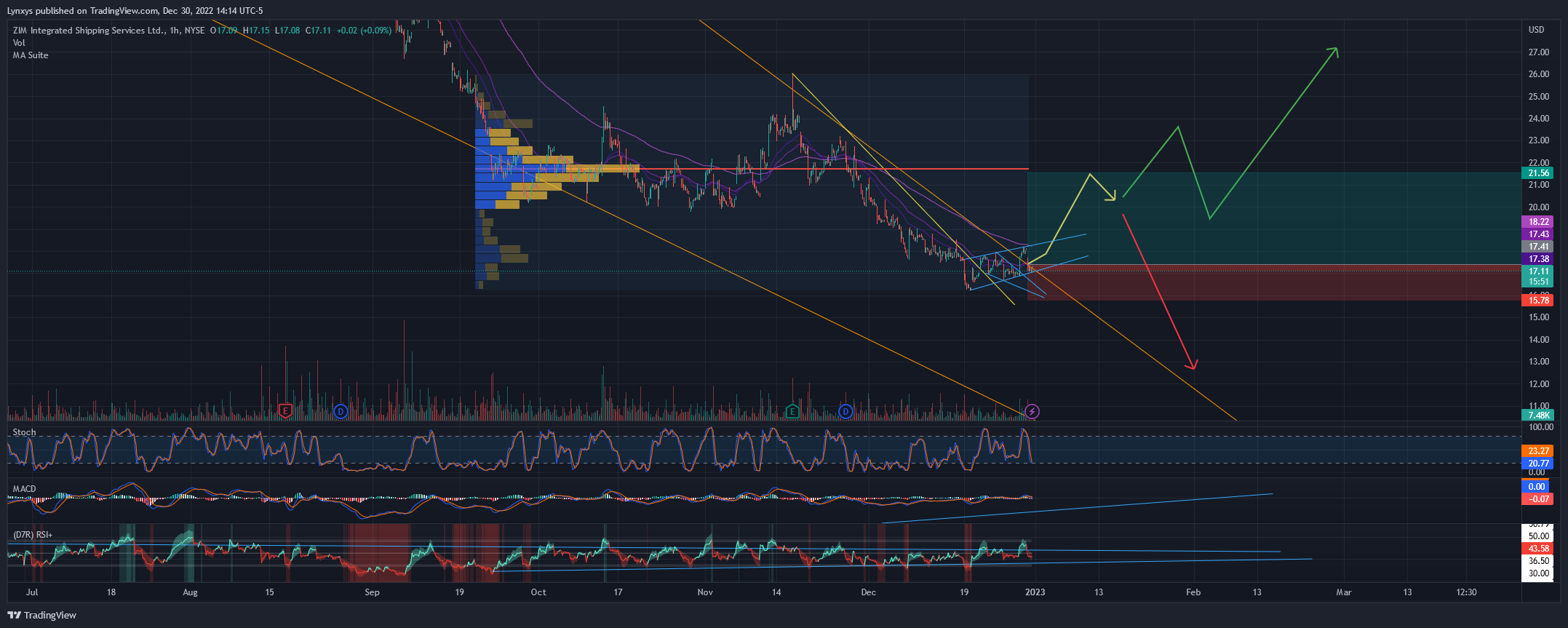Click the 17.41 gray price label
The image size is (1568, 628).
click(x=1538, y=247)
